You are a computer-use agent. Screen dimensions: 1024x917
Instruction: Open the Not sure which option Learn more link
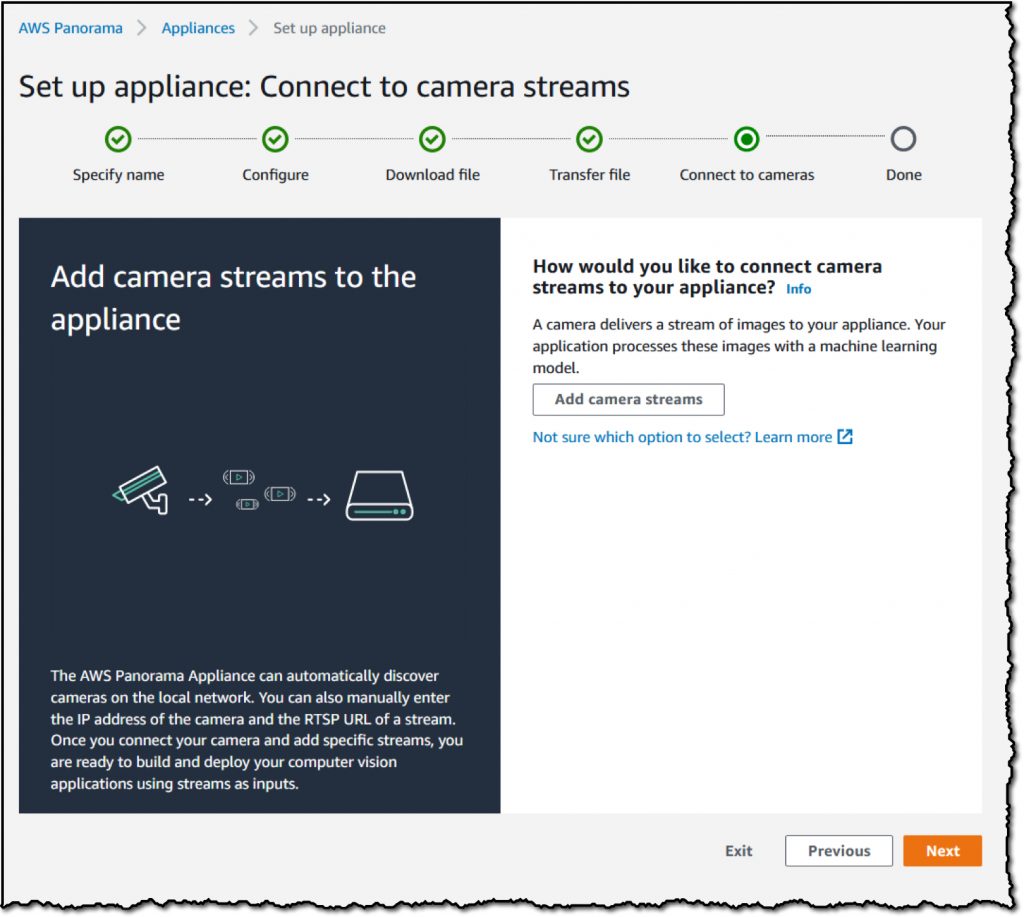[692, 437]
